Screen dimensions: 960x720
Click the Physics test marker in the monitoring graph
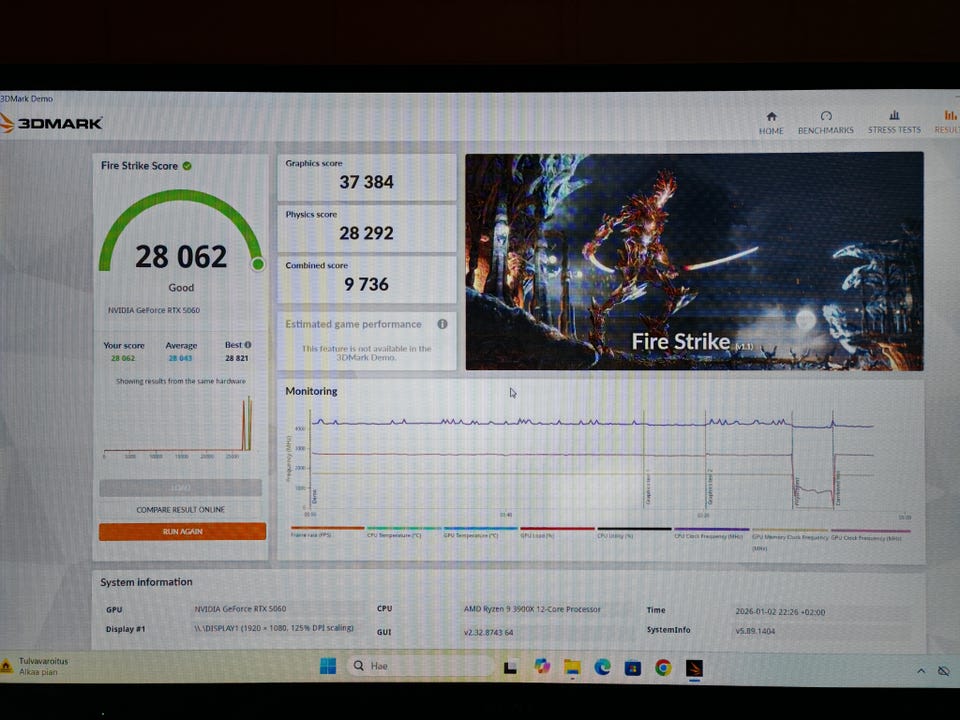point(797,490)
